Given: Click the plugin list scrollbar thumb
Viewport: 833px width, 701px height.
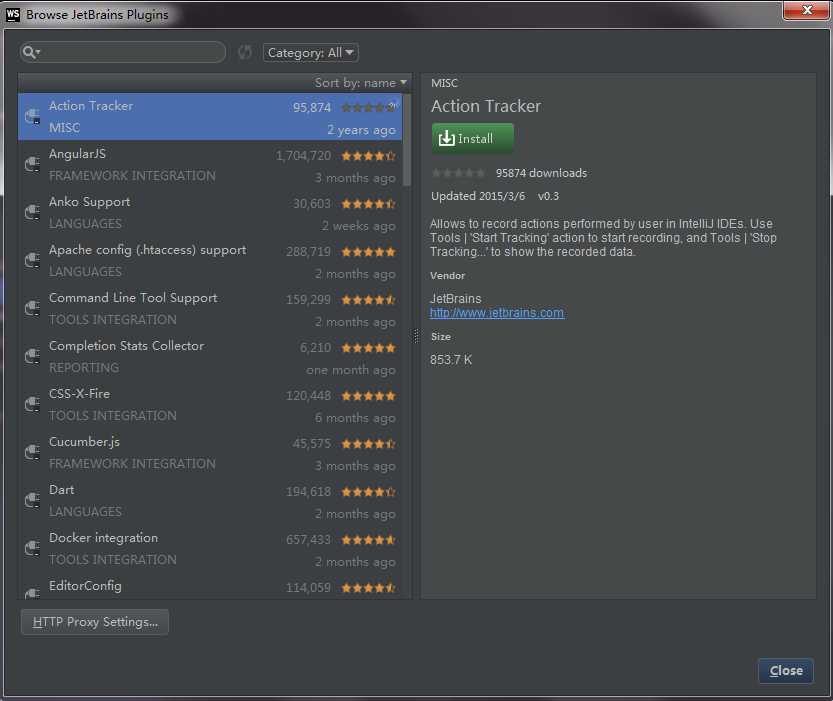Looking at the screenshot, I should tap(407, 140).
